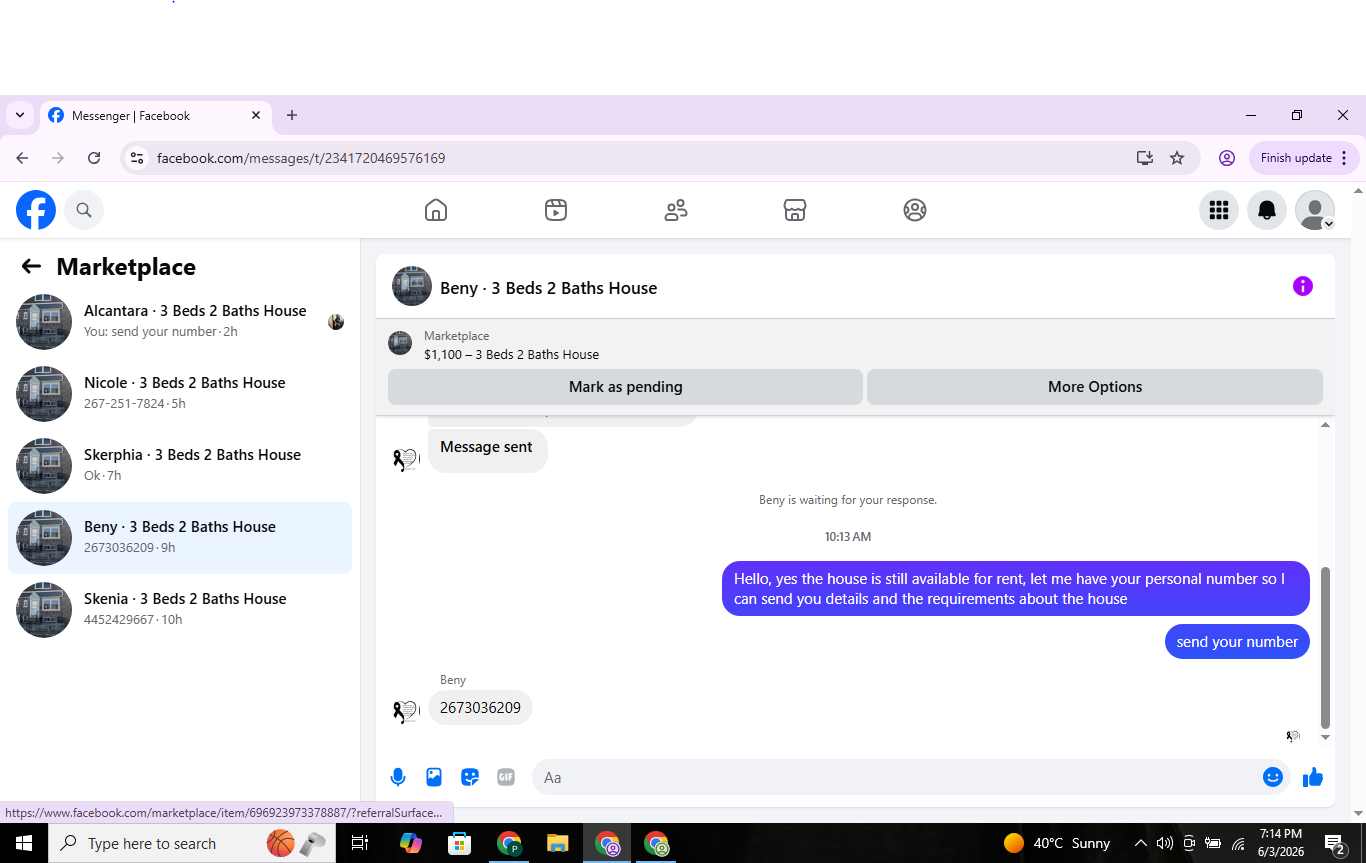Attach a photo with the image icon

pos(434,777)
